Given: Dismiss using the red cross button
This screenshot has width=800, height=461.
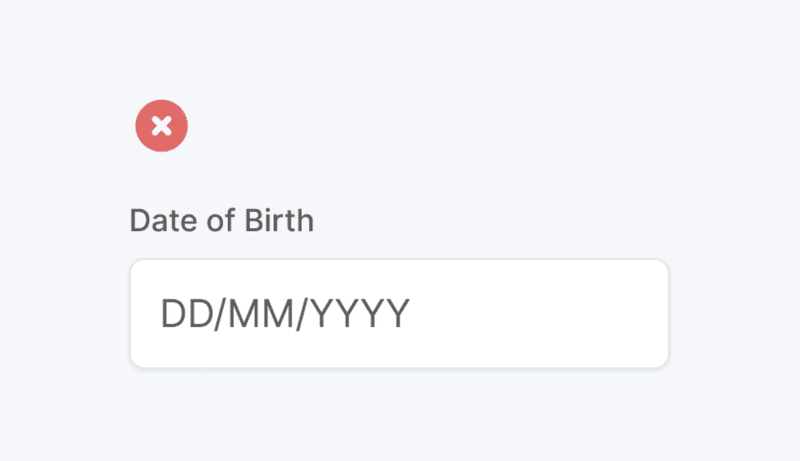Looking at the screenshot, I should point(161,125).
